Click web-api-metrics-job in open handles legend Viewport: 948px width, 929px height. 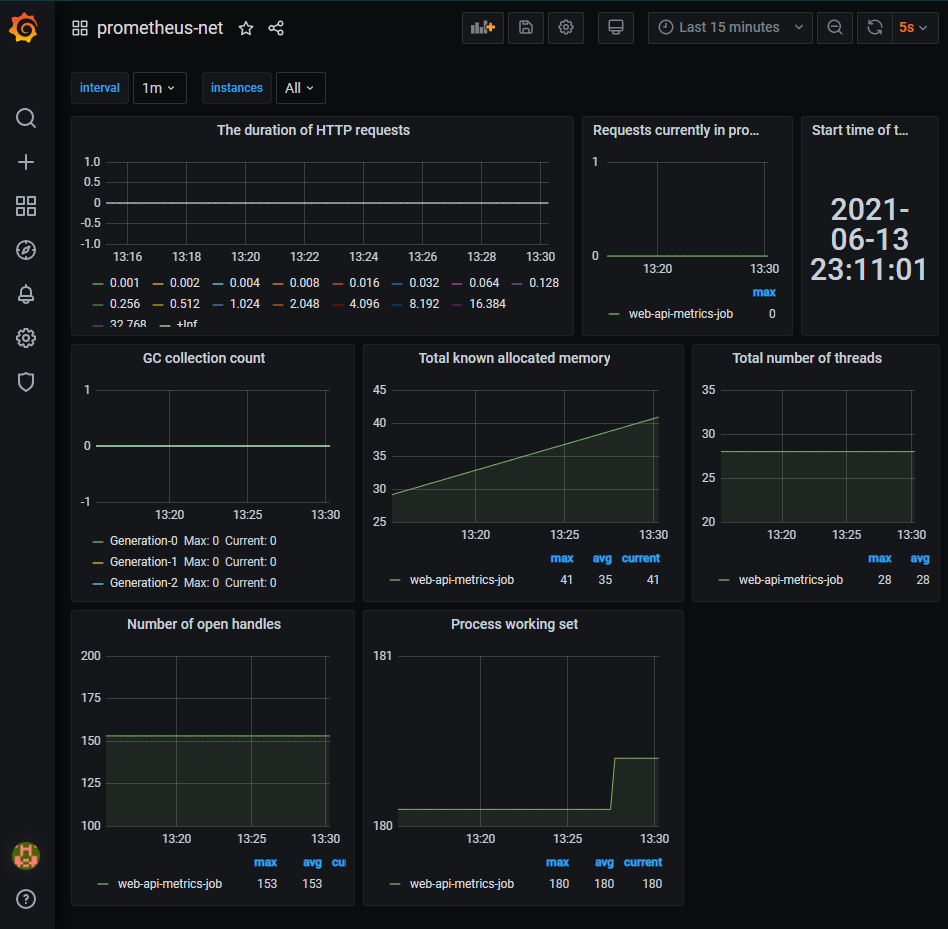[x=169, y=884]
